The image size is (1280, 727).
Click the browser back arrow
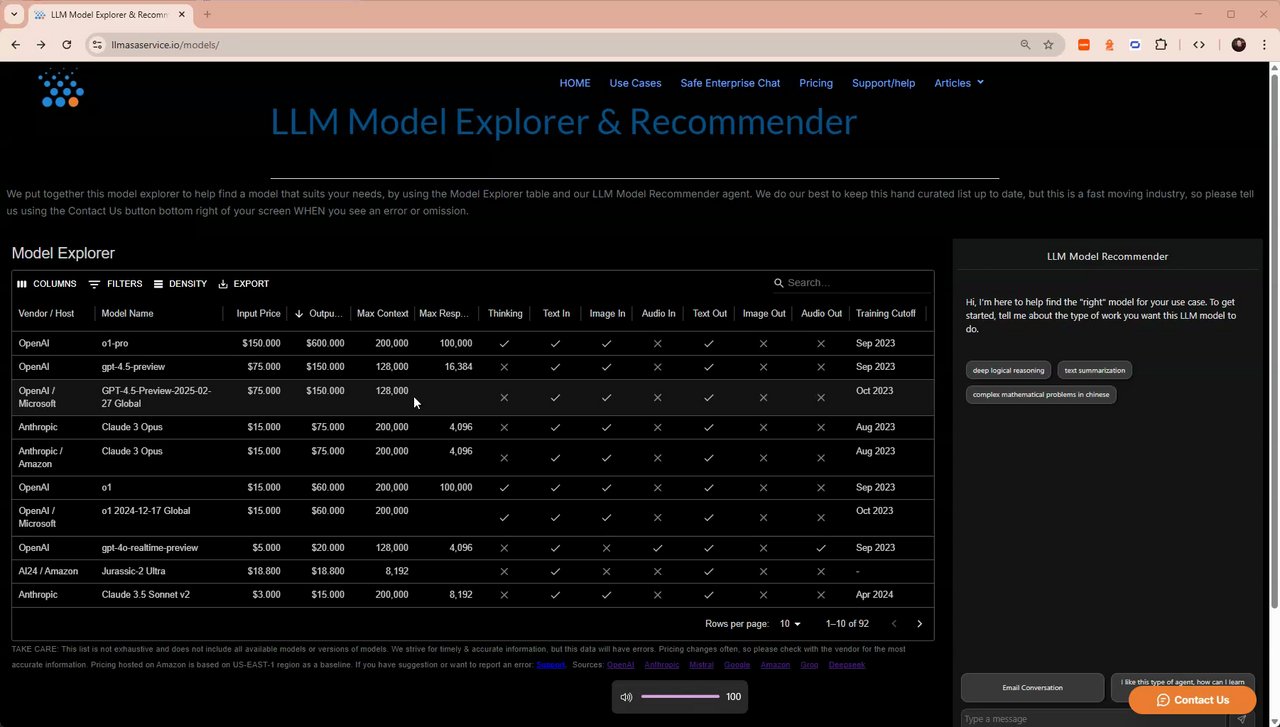tap(15, 45)
